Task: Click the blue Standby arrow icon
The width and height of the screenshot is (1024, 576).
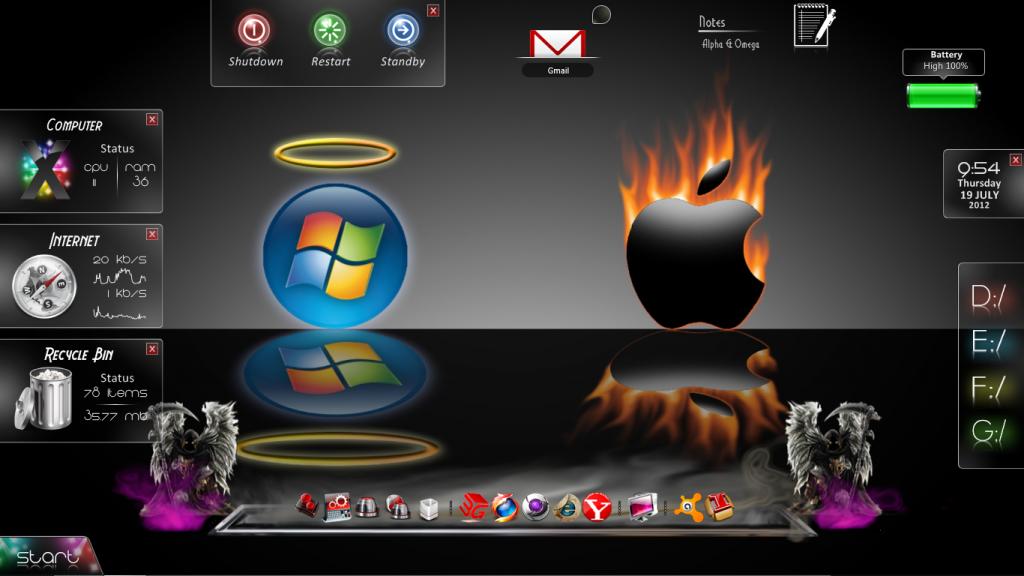Action: (x=403, y=30)
